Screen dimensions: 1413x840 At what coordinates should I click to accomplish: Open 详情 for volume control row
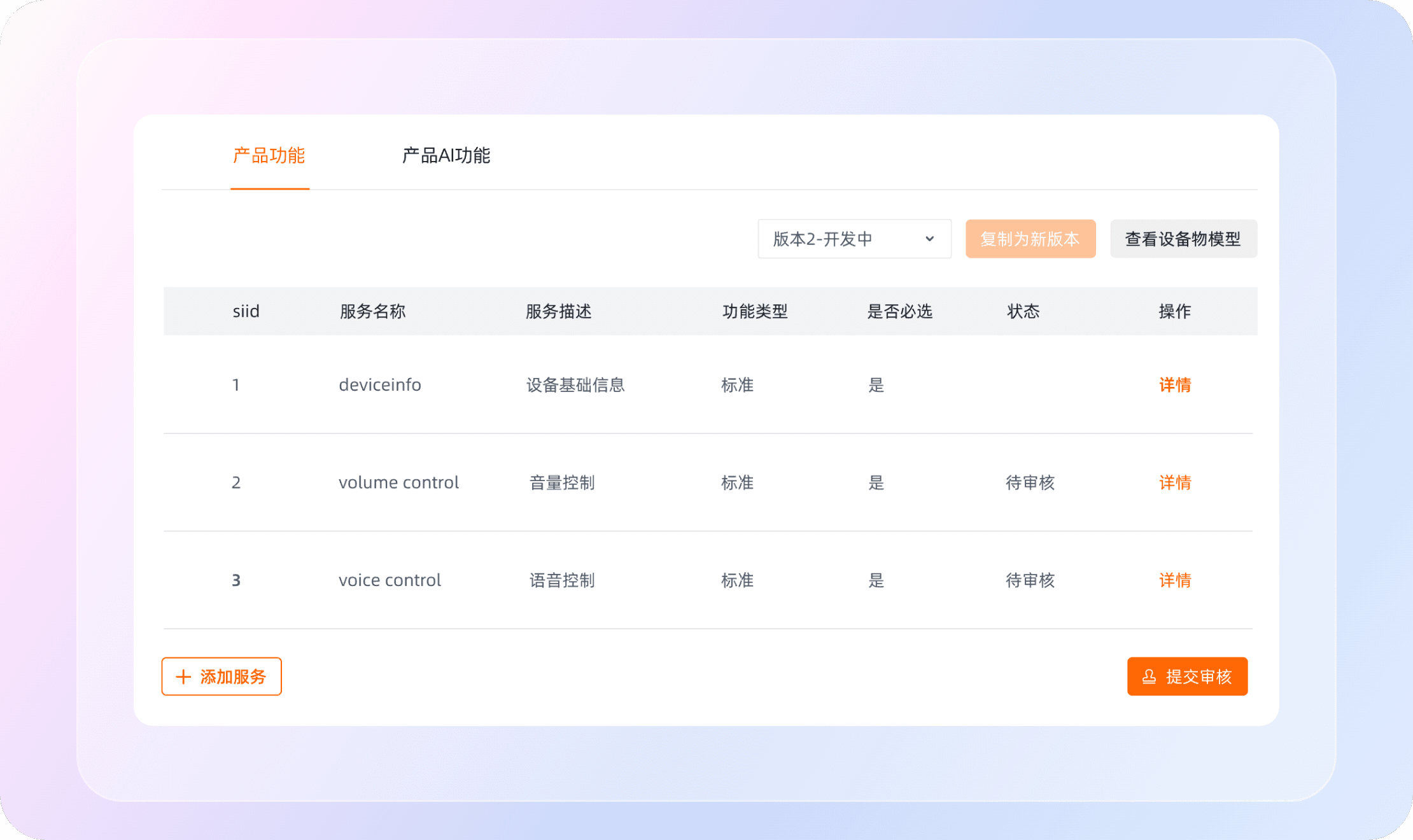1175,482
